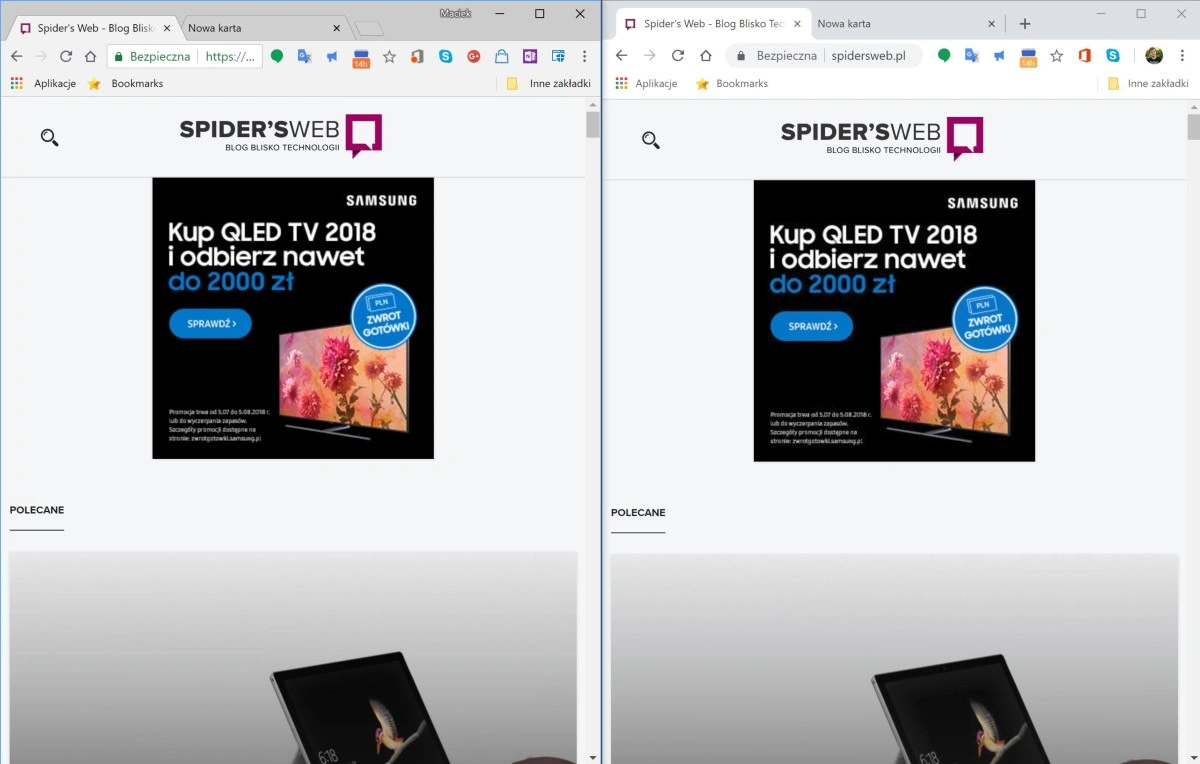Click Forward arrow in right Chrome window
The image size is (1200, 764).
coord(649,56)
